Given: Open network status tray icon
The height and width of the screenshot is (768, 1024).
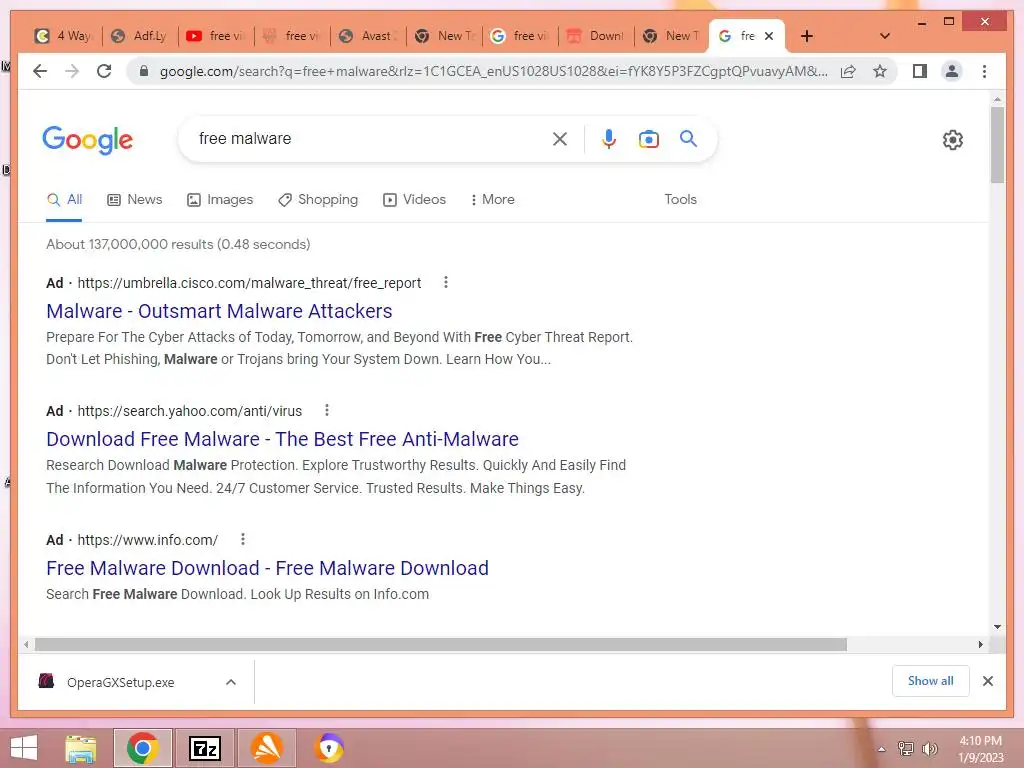Looking at the screenshot, I should [906, 749].
